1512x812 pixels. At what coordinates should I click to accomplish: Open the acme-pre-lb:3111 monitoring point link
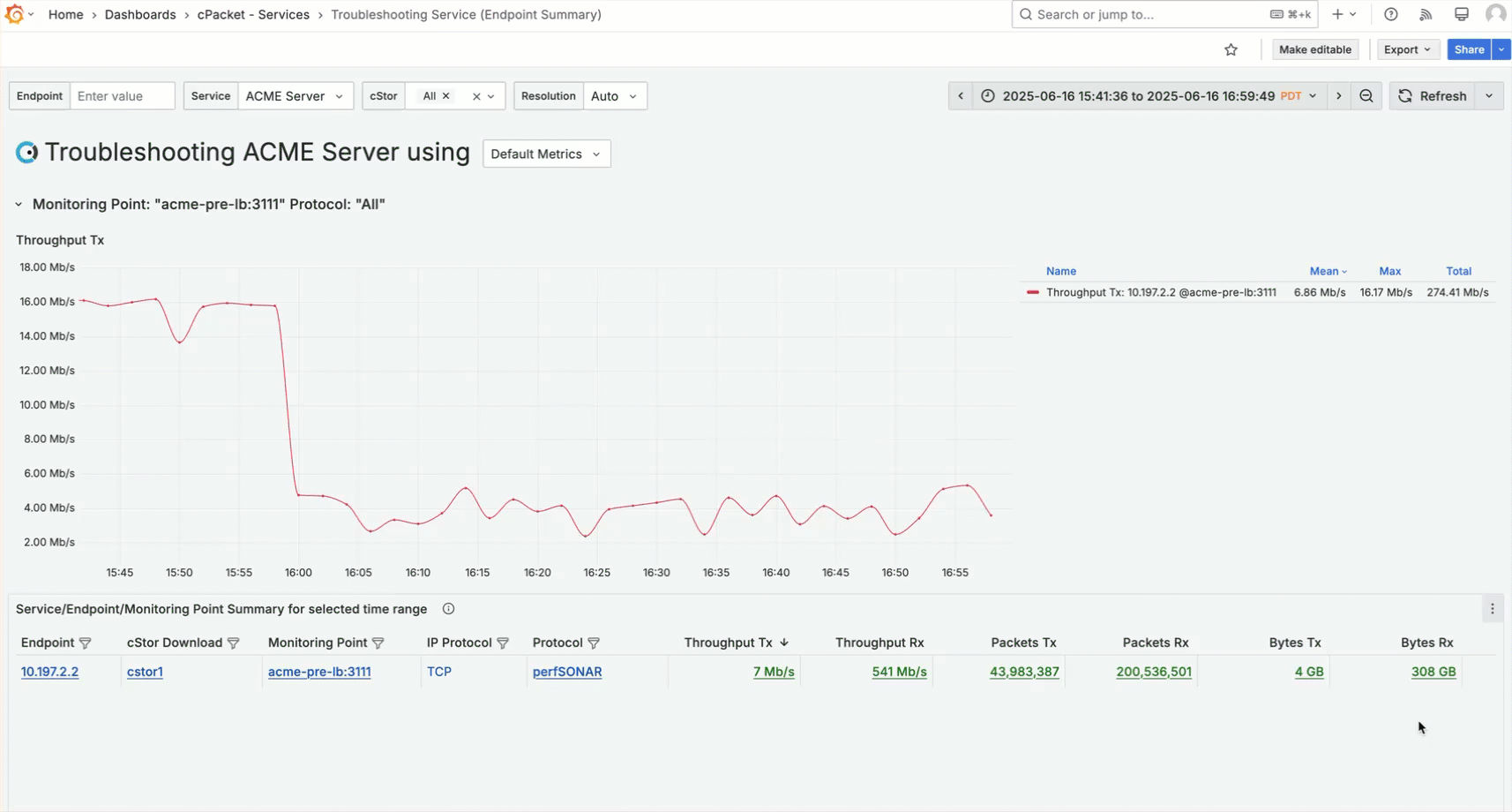coord(319,672)
